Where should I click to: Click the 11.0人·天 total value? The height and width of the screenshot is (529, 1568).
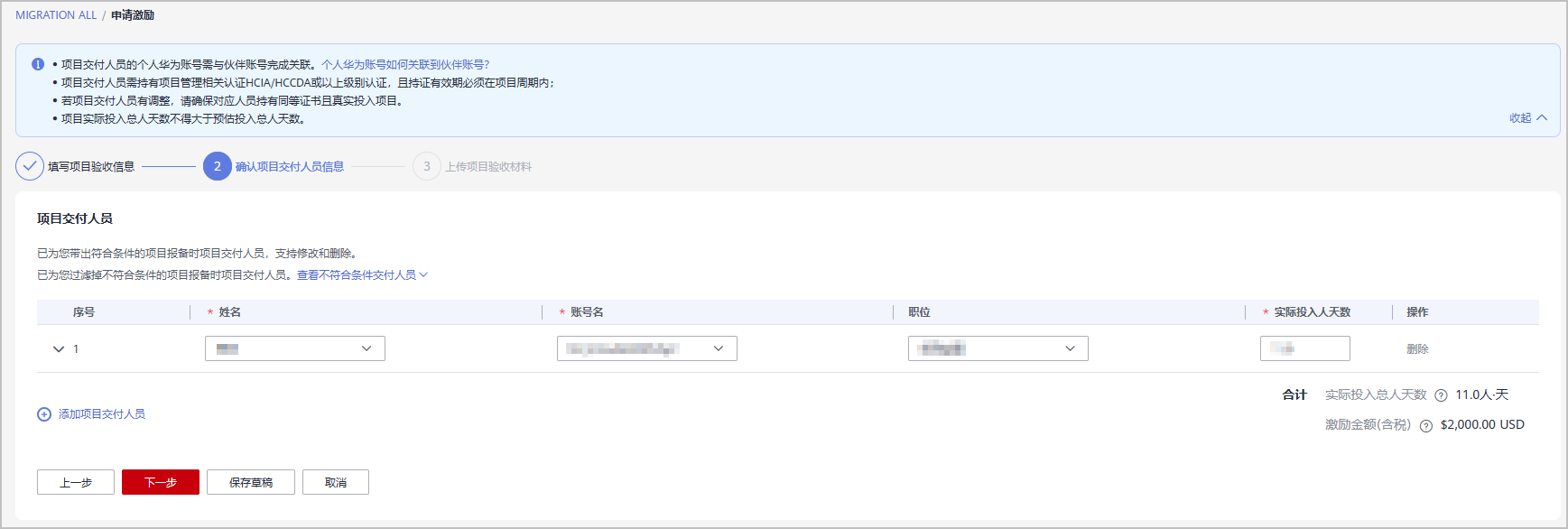point(1481,394)
